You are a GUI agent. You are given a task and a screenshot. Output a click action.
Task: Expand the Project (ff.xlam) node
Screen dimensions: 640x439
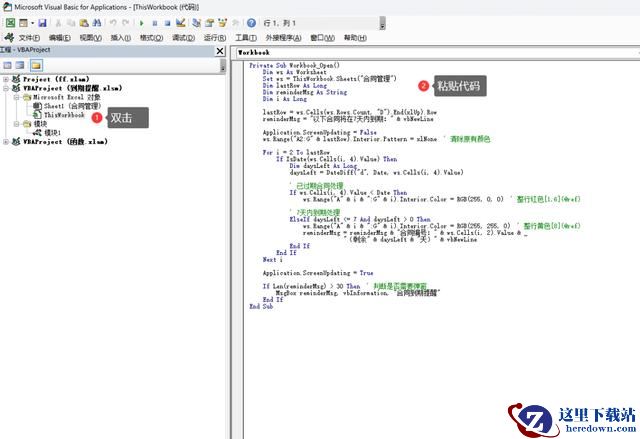(x=6, y=79)
